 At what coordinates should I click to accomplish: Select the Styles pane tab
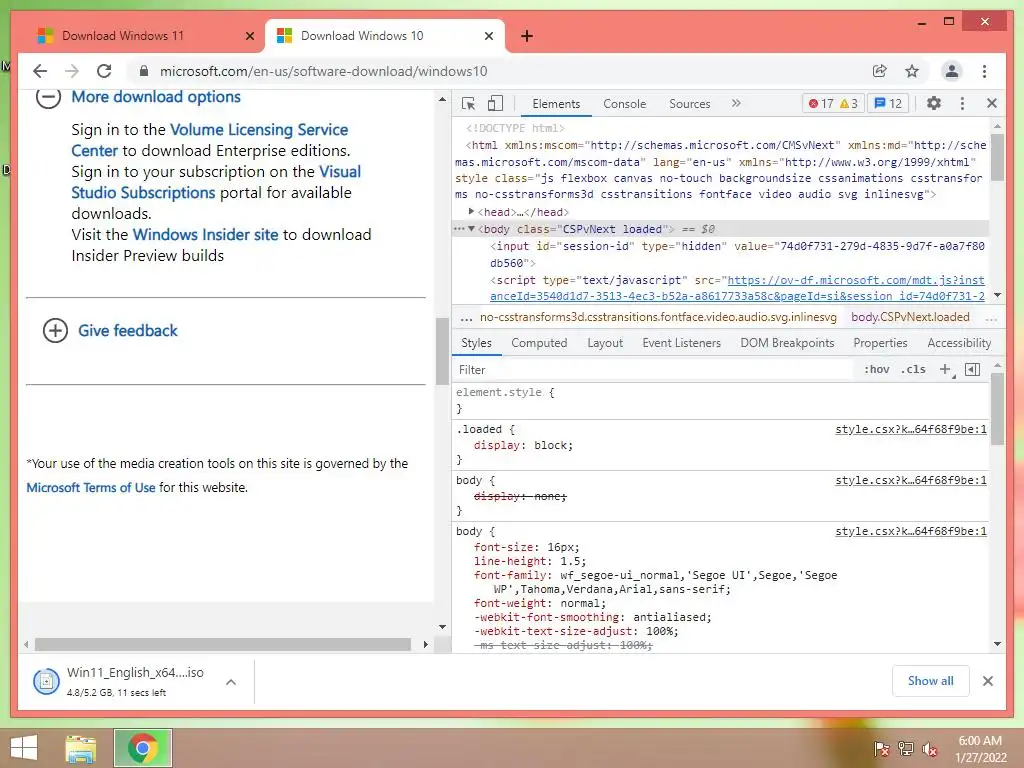(x=476, y=343)
